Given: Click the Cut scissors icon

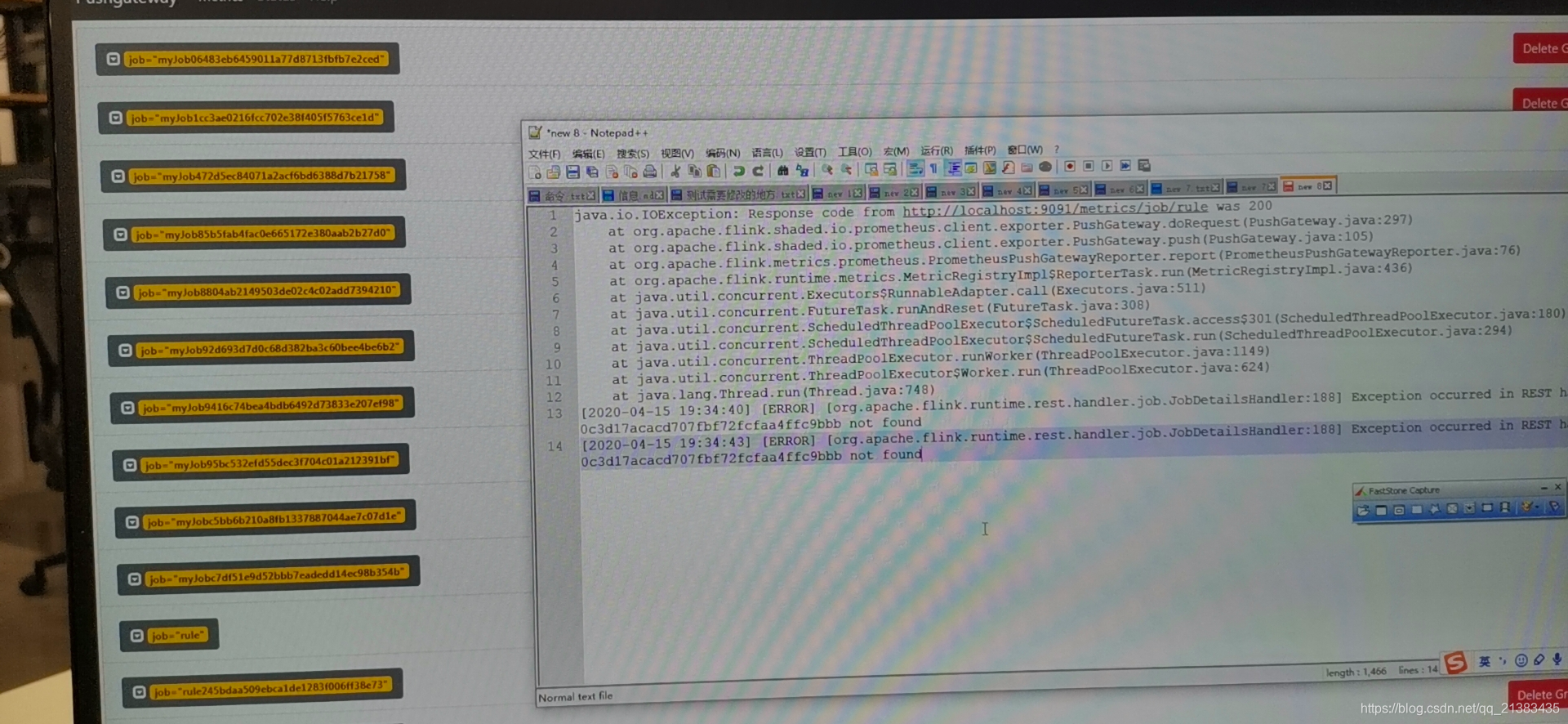Looking at the screenshot, I should (x=675, y=172).
